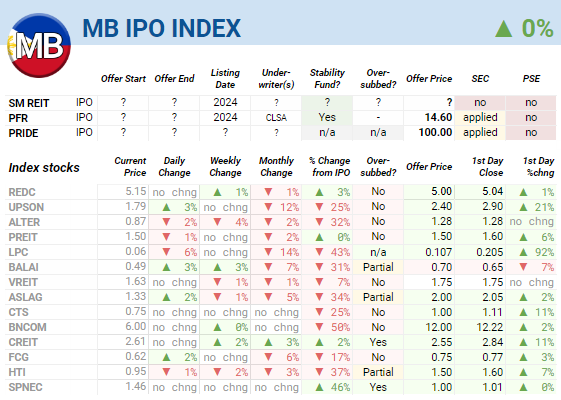Select the CREIT stock ticker
This screenshot has width=561, height=400.
pos(23,343)
